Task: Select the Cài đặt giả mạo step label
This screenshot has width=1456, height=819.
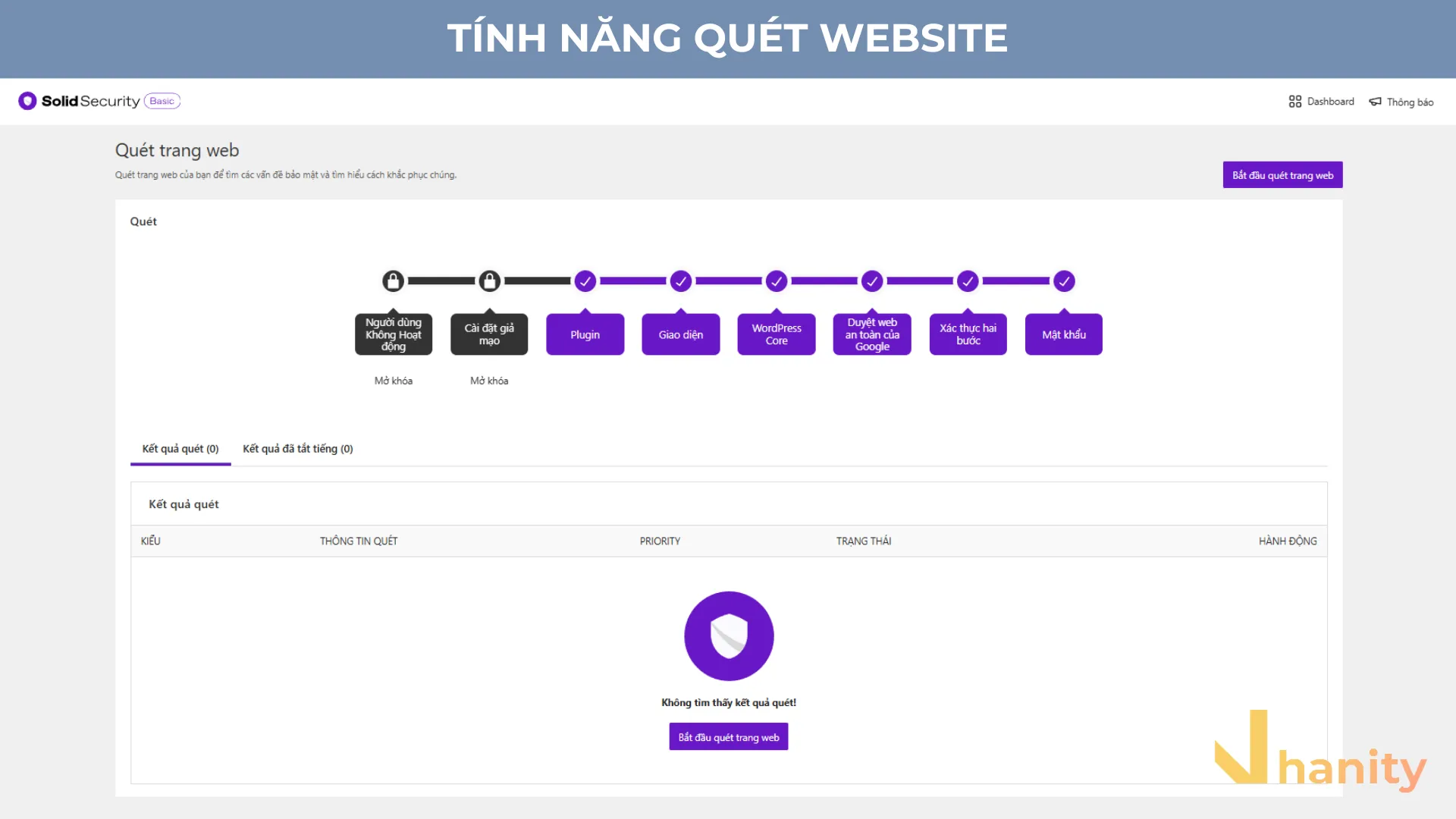Action: (489, 334)
